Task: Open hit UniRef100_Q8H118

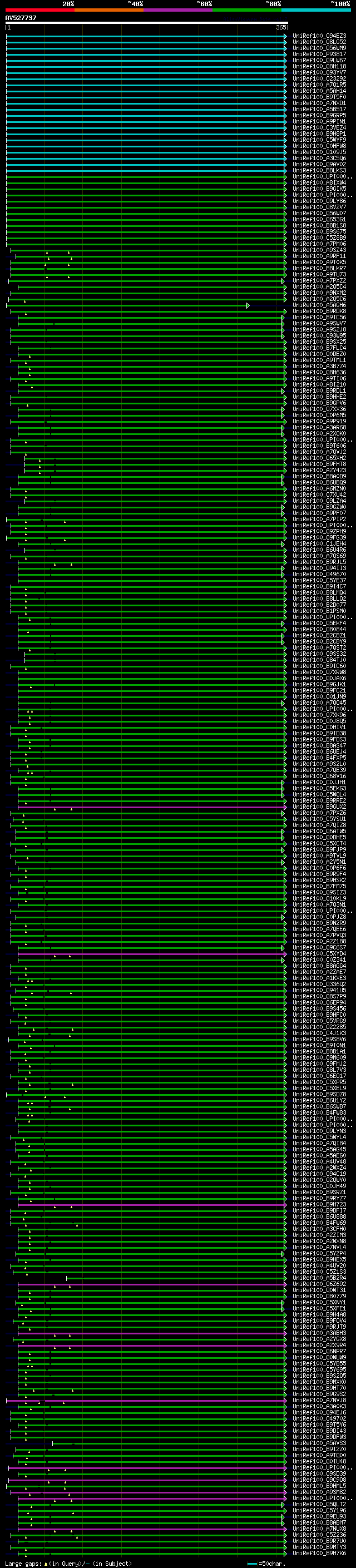Action: (x=319, y=66)
